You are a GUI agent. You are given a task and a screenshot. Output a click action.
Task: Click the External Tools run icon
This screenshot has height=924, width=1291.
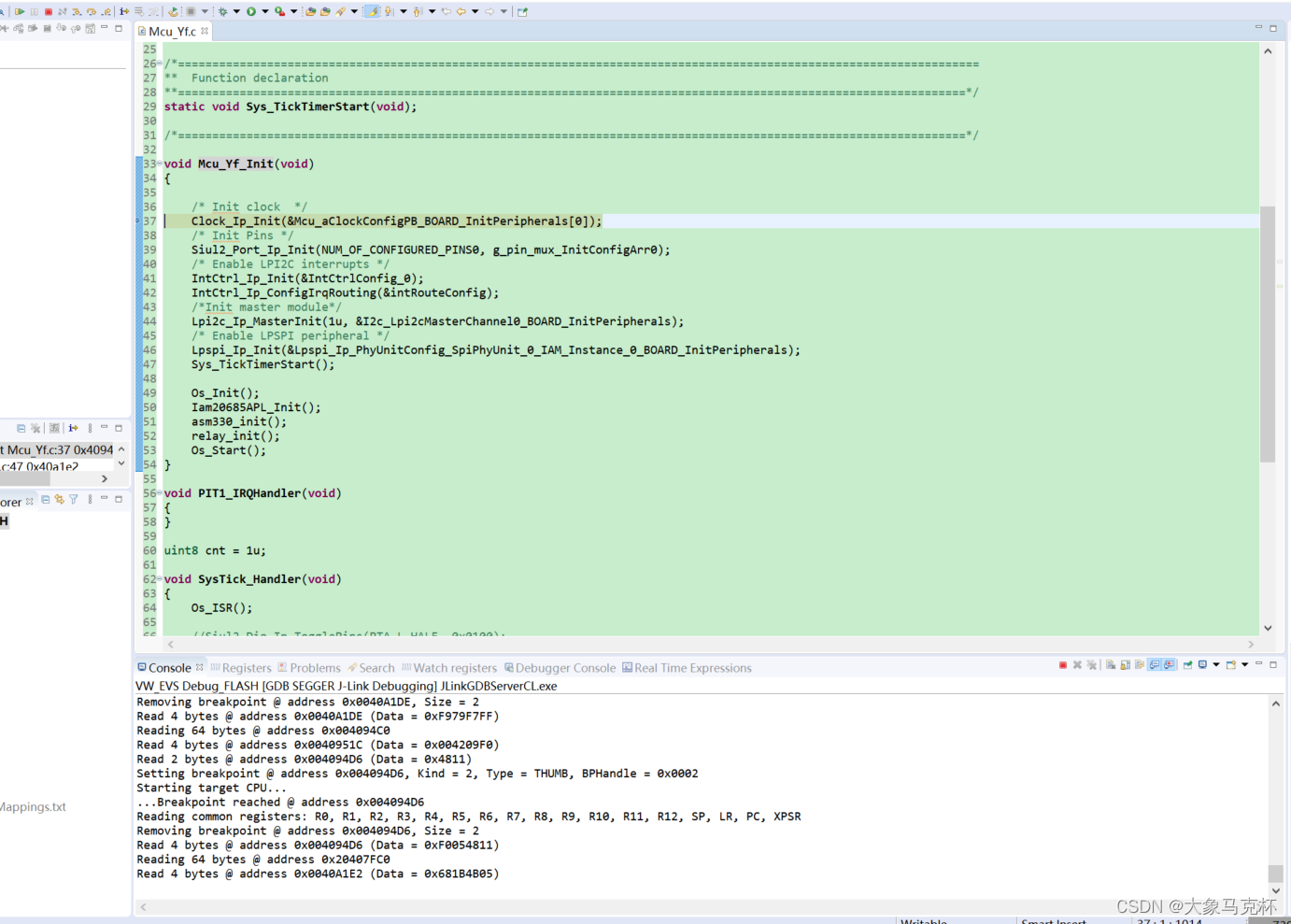pyautogui.click(x=279, y=11)
